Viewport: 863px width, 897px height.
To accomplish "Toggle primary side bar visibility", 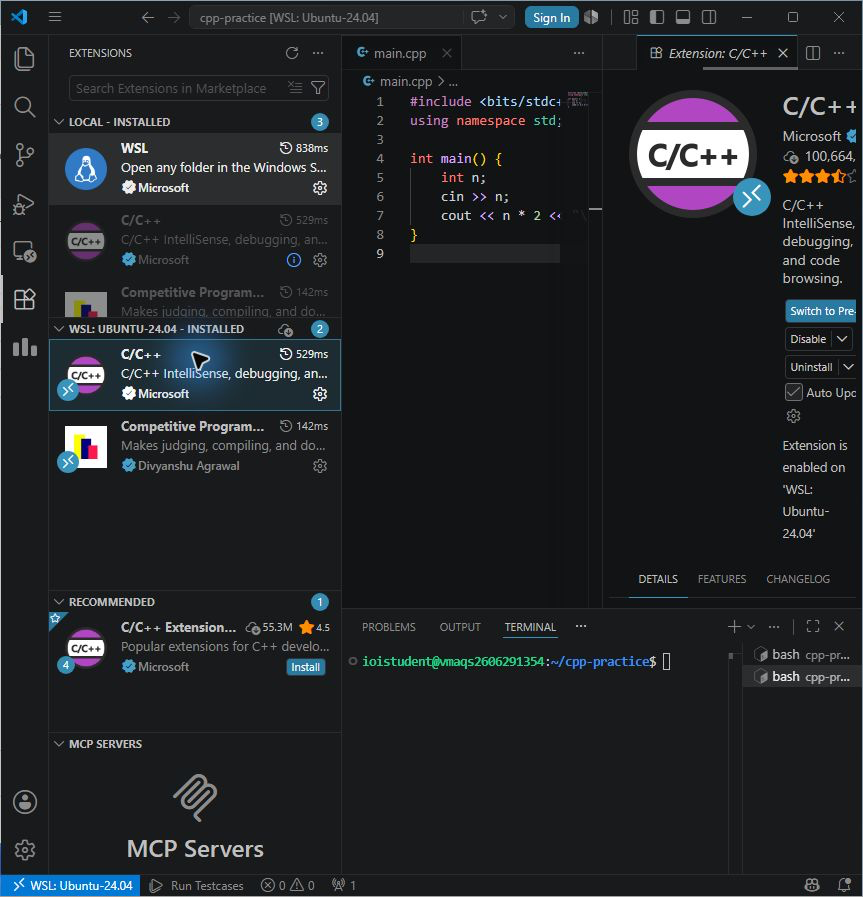I will coord(657,17).
